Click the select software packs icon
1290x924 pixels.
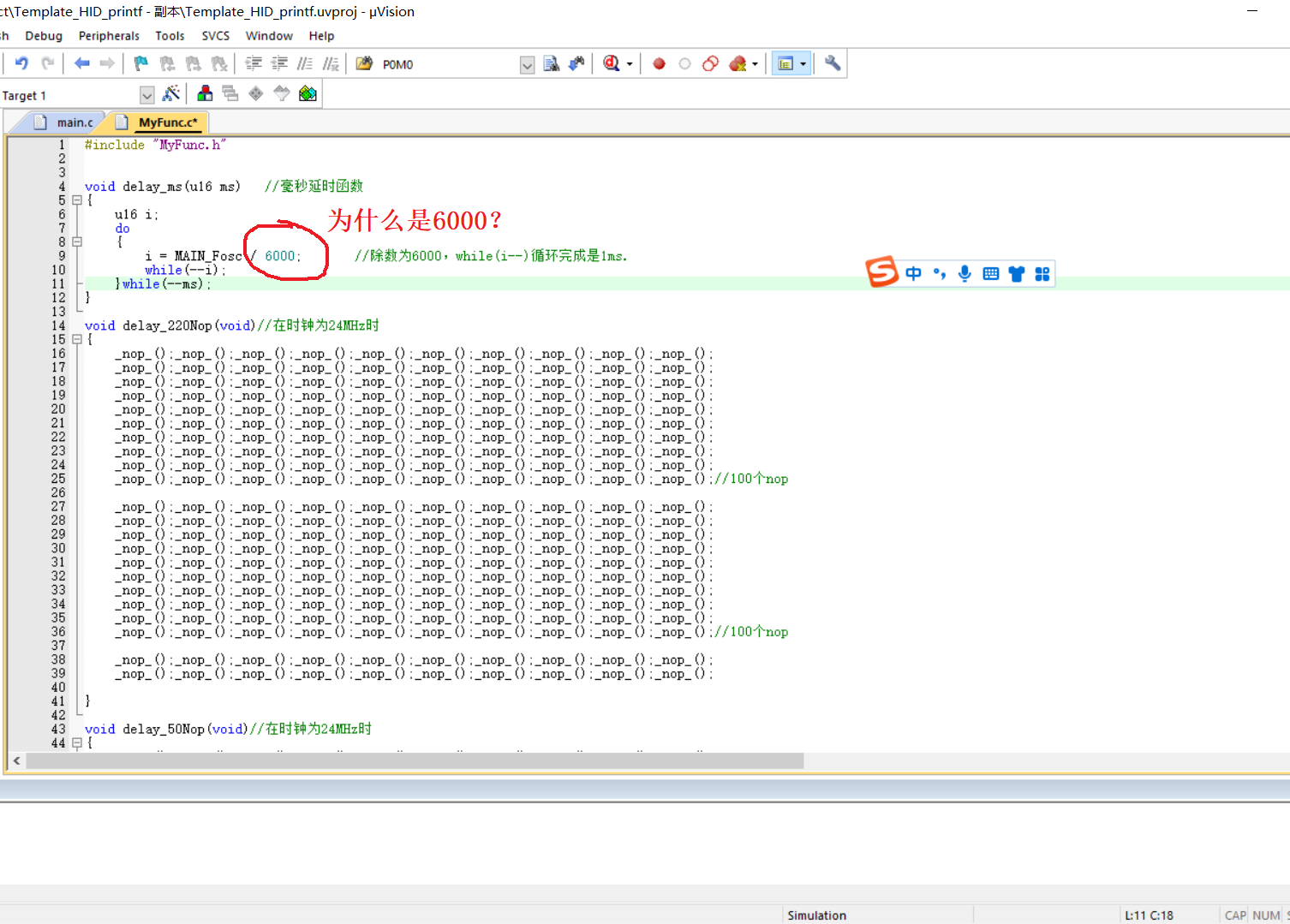click(282, 93)
